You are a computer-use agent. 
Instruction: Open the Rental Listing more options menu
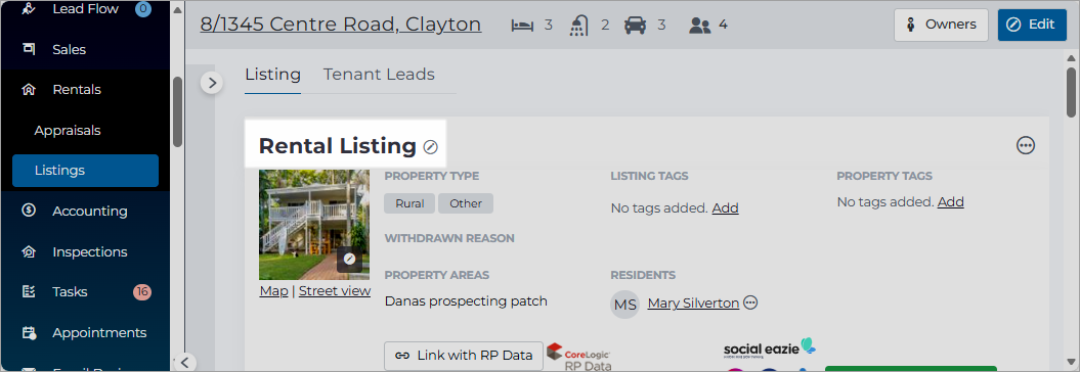coord(1026,145)
